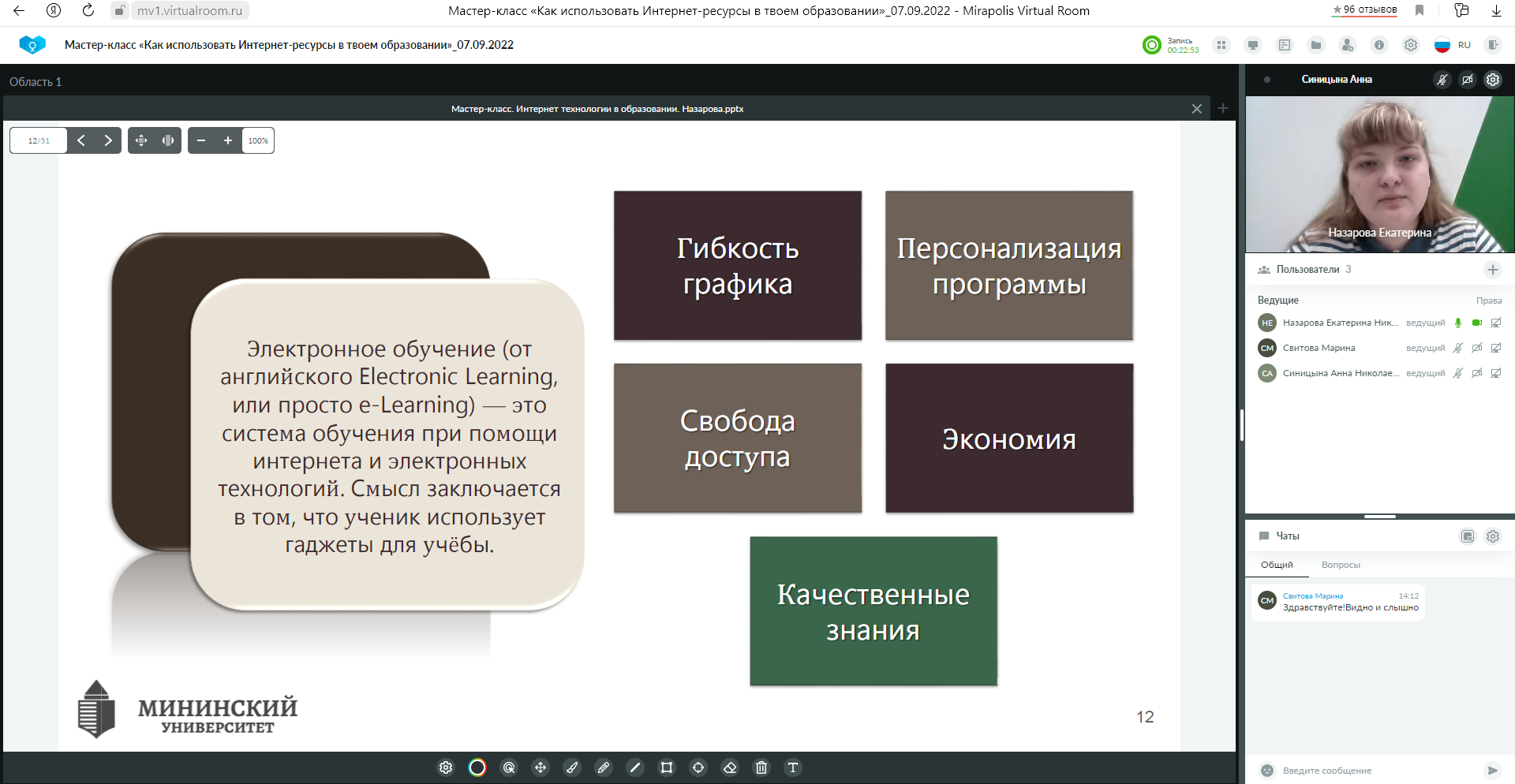The width and height of the screenshot is (1515, 784).
Task: Select the brush drawing tool
Action: (572, 767)
